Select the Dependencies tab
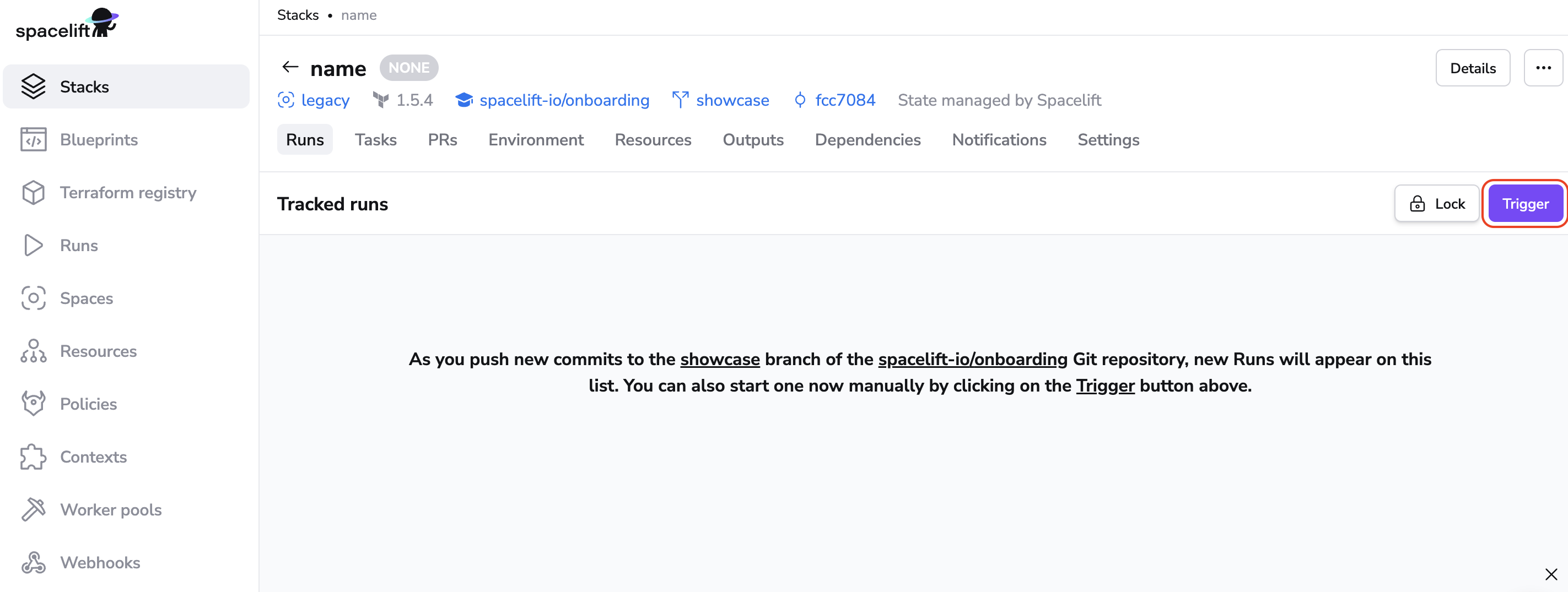The width and height of the screenshot is (1568, 592). [867, 140]
